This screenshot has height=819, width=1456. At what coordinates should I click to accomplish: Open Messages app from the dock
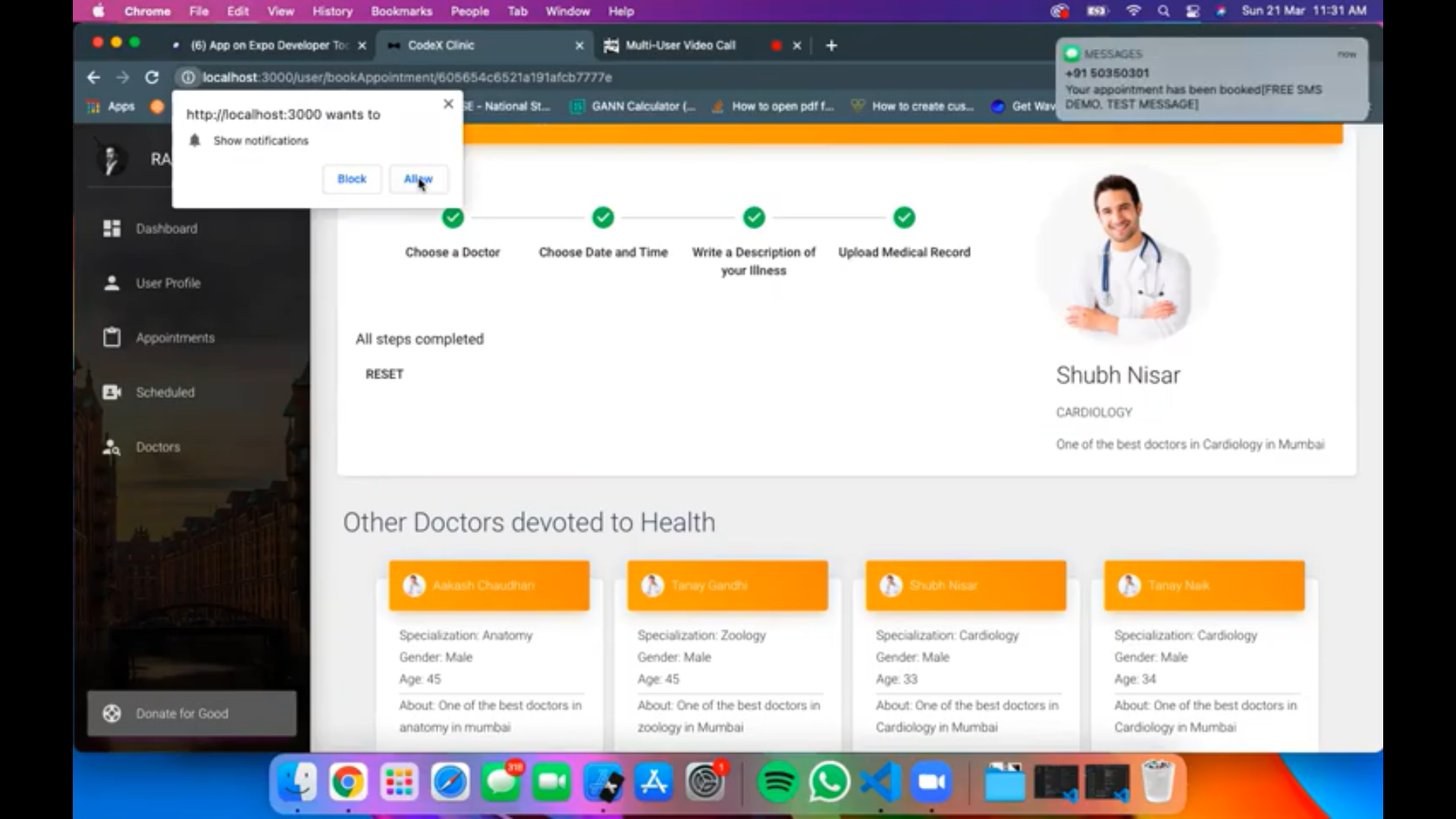501,782
